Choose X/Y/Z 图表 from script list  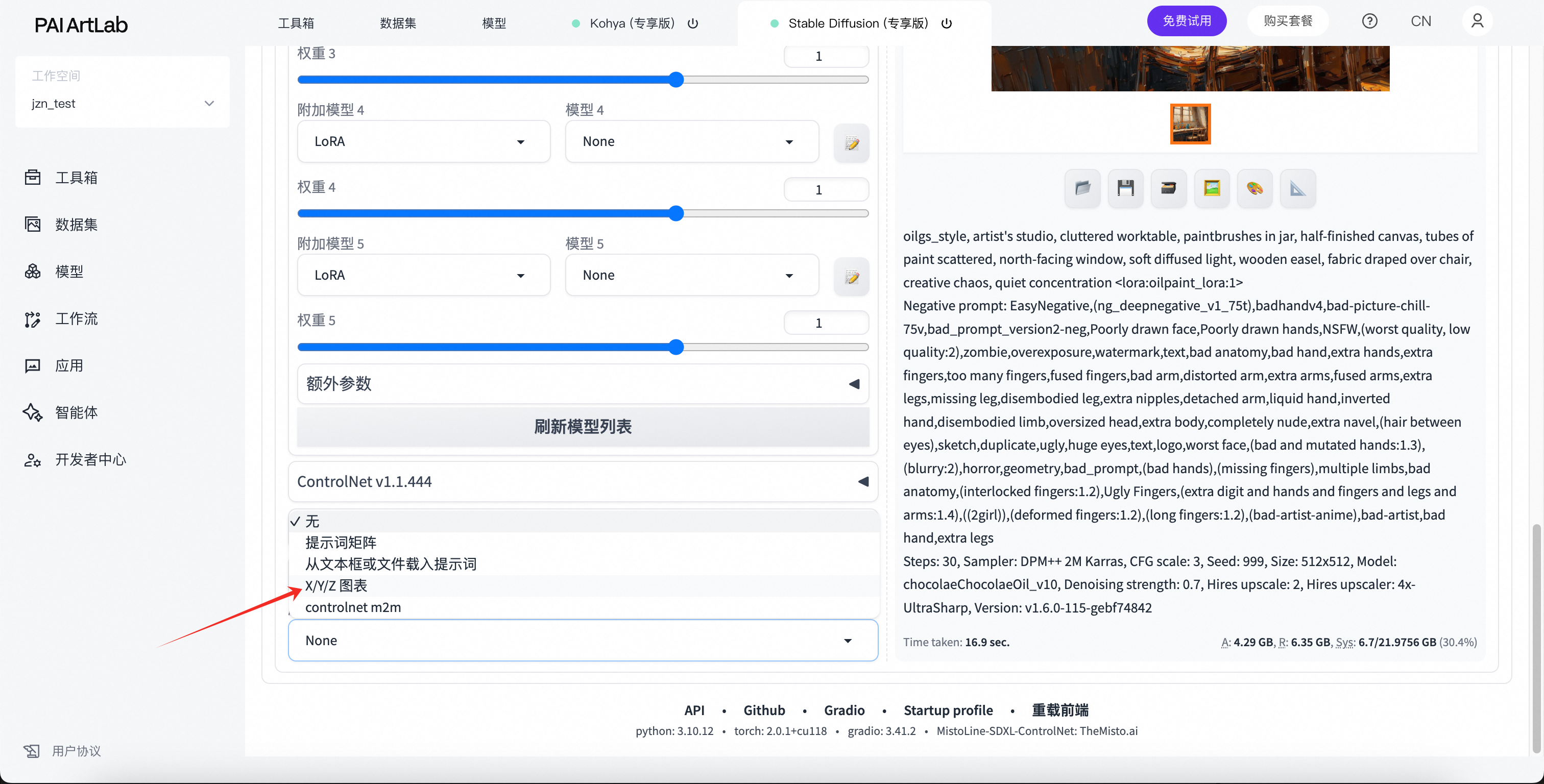pyautogui.click(x=336, y=585)
